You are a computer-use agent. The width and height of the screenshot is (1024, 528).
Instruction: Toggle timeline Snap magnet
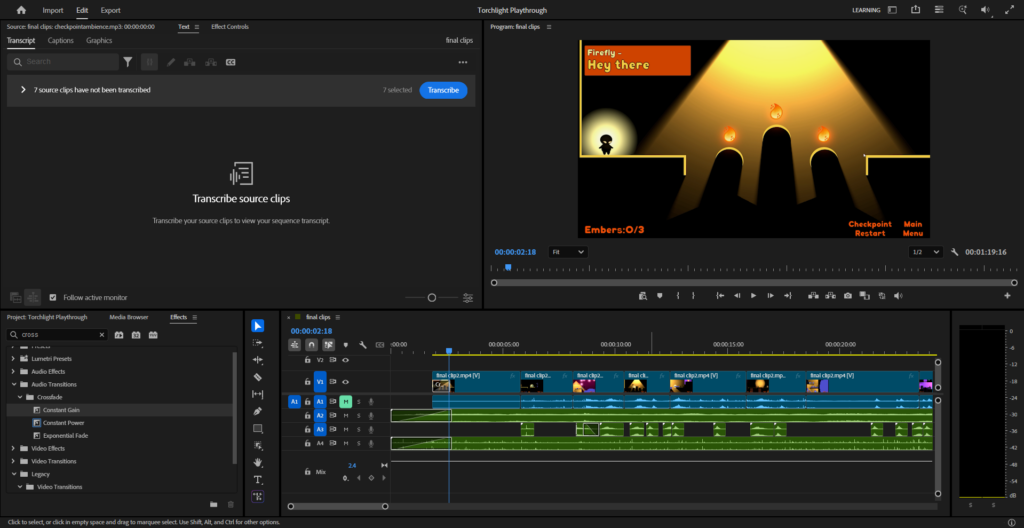312,344
